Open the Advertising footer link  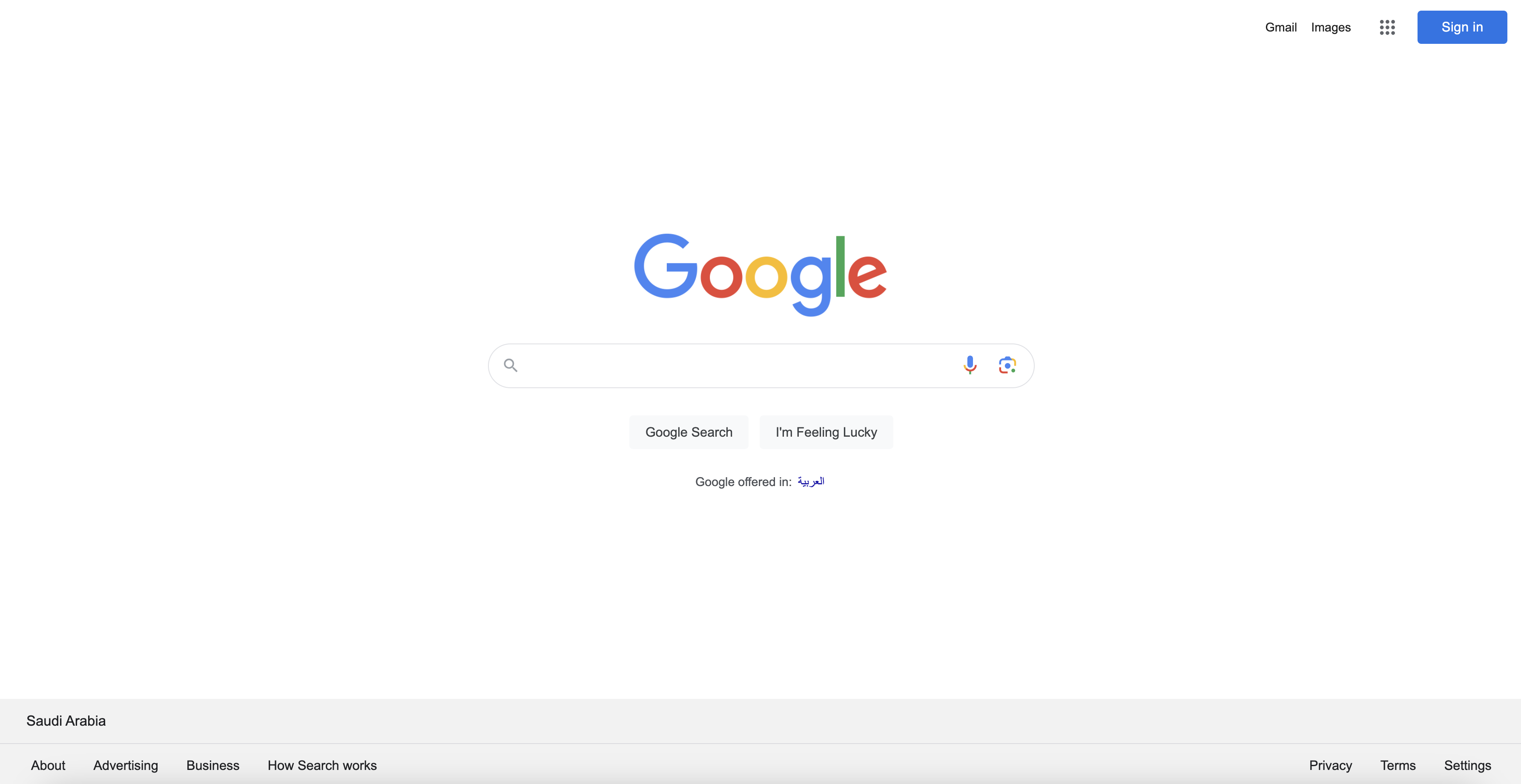[126, 765]
